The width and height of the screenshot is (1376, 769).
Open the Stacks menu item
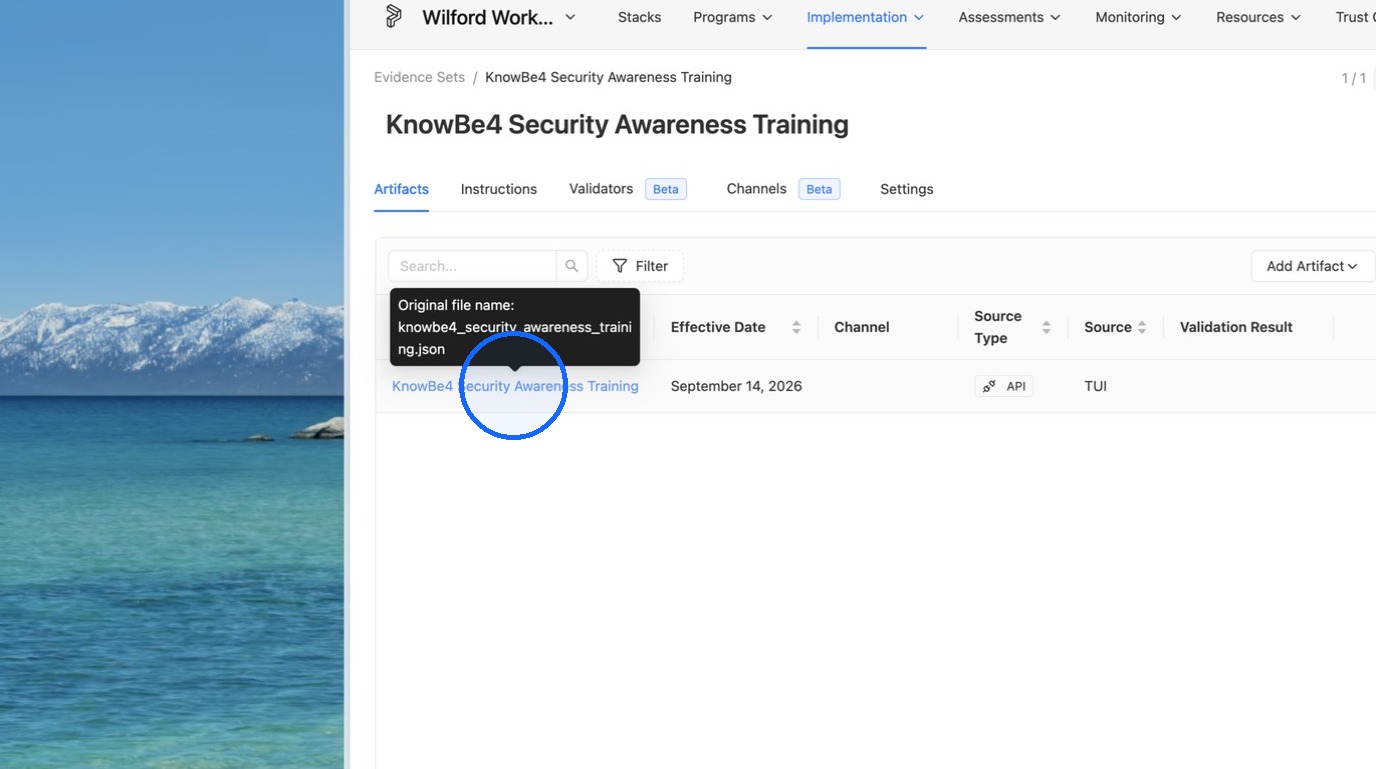point(639,17)
